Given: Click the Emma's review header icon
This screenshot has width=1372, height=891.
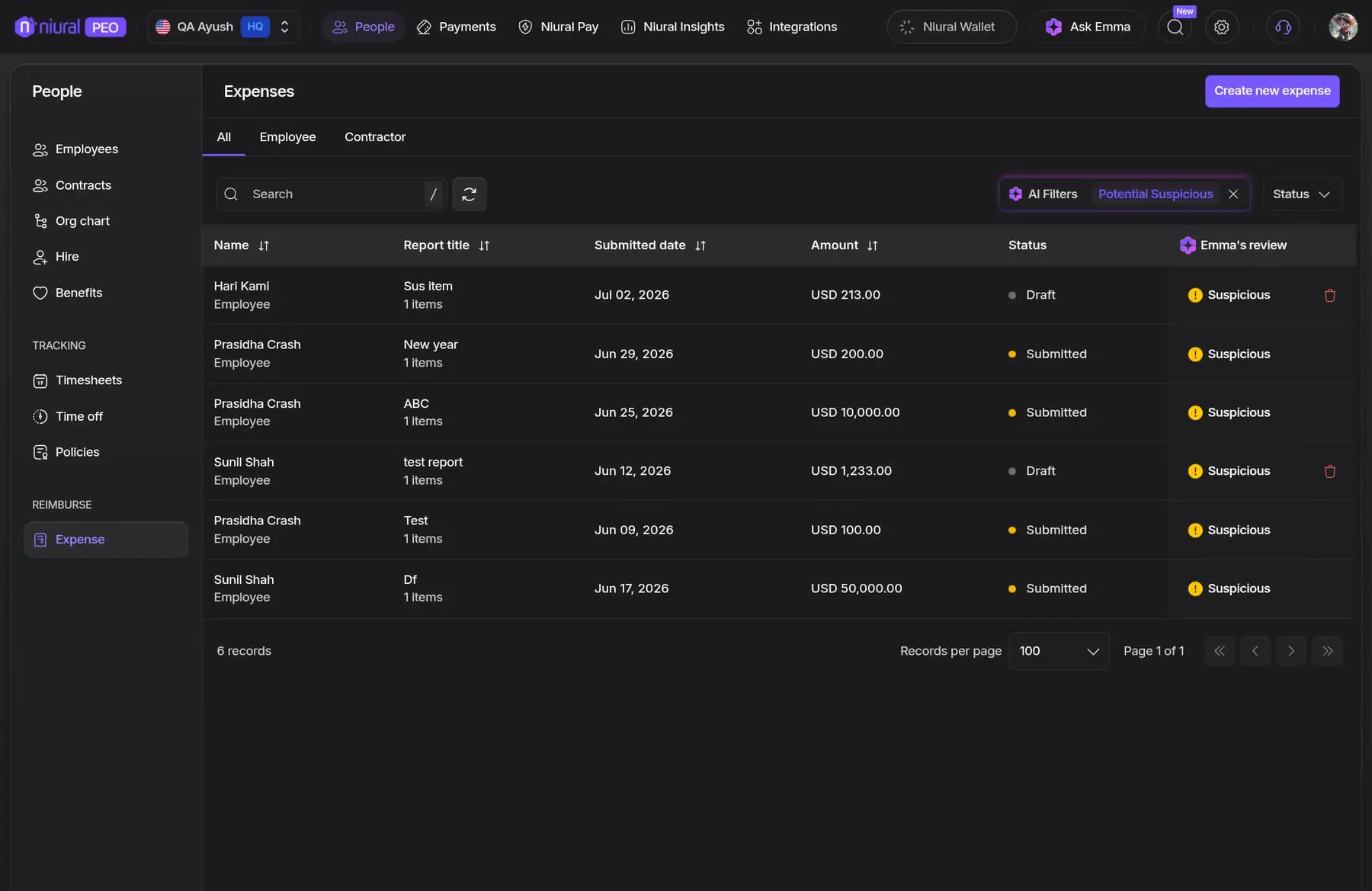Looking at the screenshot, I should (1188, 245).
